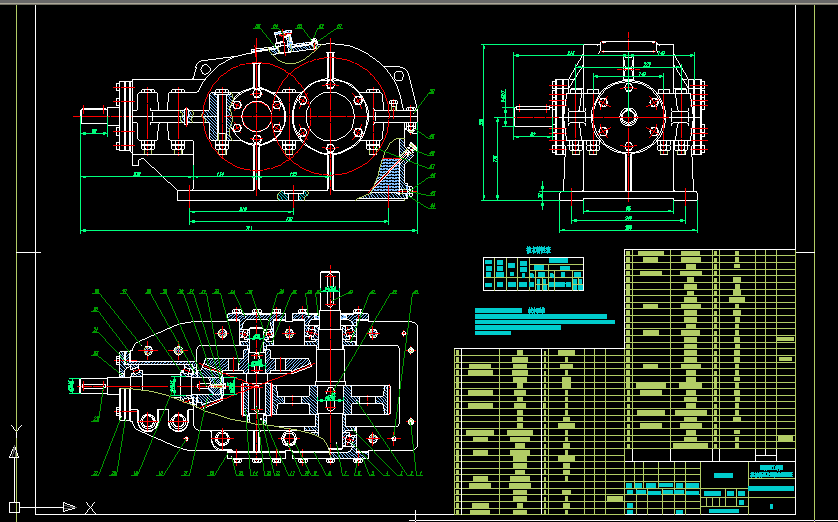The height and width of the screenshot is (522, 838).
Task: Click the X axis arrow of UCS icon
Action: 70,507
